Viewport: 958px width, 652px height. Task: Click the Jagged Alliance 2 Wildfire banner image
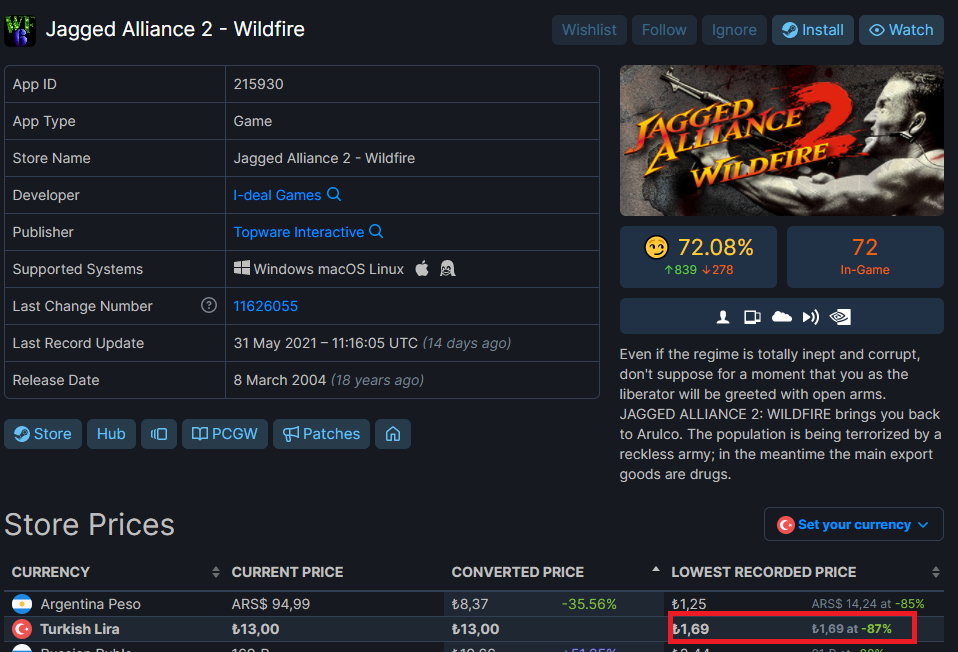[x=781, y=141]
